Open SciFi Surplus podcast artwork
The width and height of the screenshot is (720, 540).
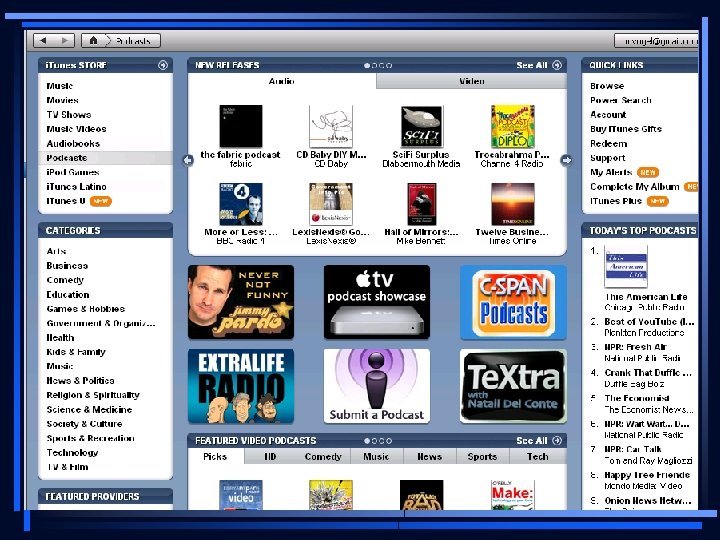pyautogui.click(x=422, y=126)
